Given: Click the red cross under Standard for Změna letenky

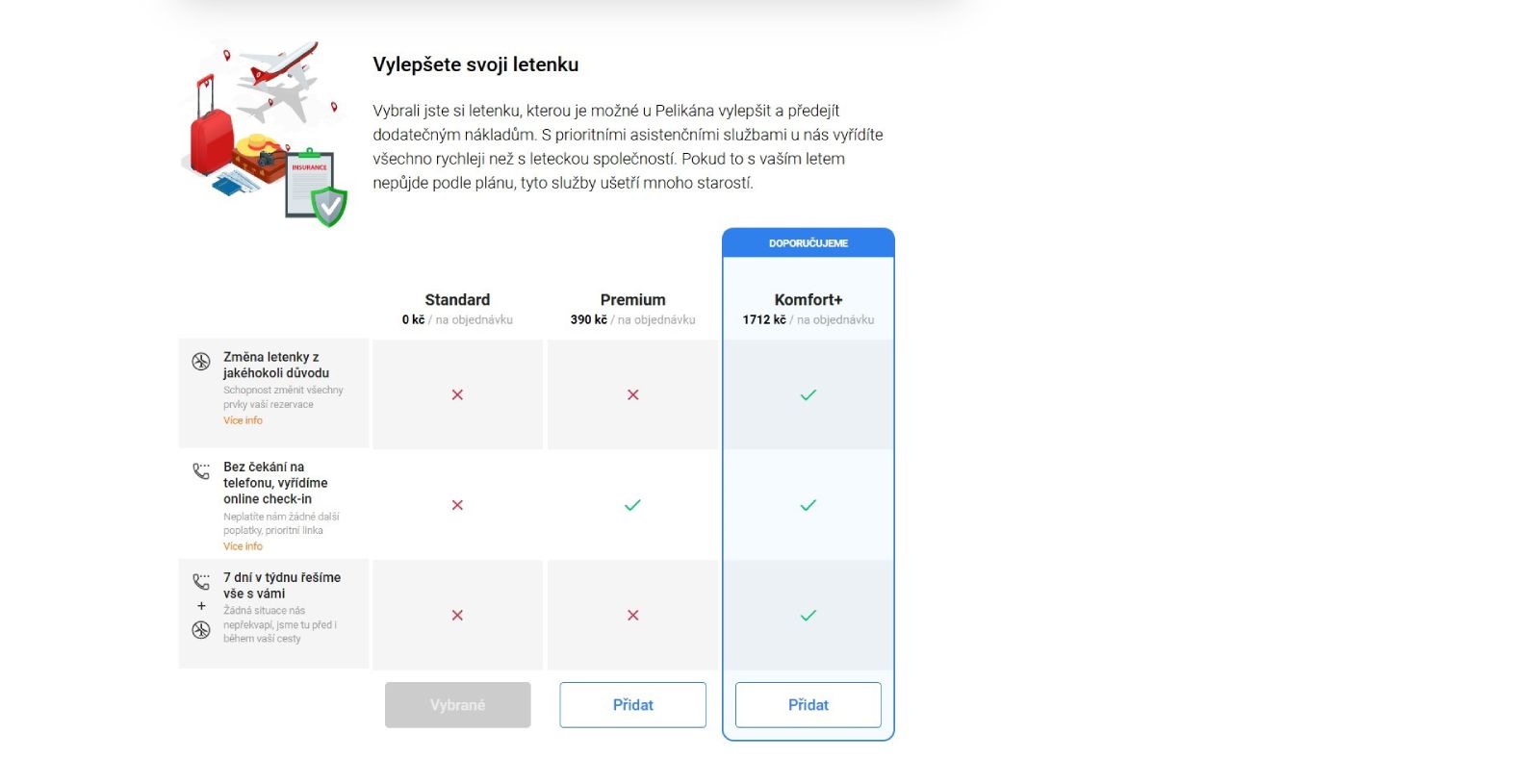Looking at the screenshot, I should [457, 394].
